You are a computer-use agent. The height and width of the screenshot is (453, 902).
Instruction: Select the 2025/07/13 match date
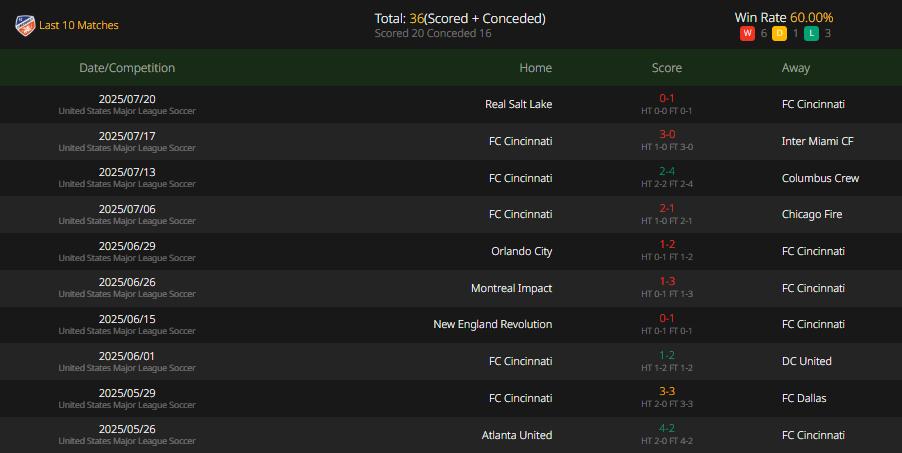[x=127, y=172]
